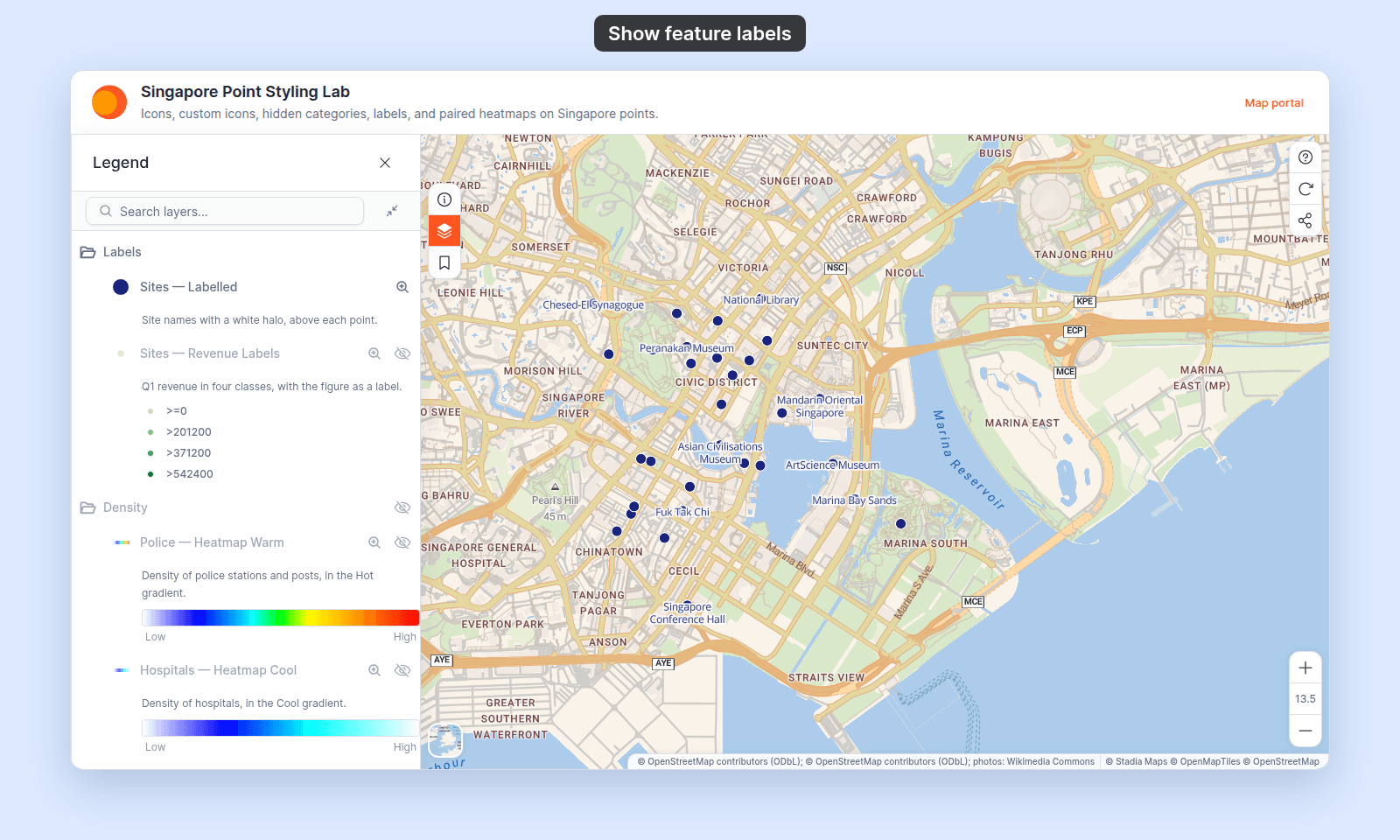Show the Hospitals — Heatmap Cool layer
Screen dimensions: 1400x840
[402, 670]
